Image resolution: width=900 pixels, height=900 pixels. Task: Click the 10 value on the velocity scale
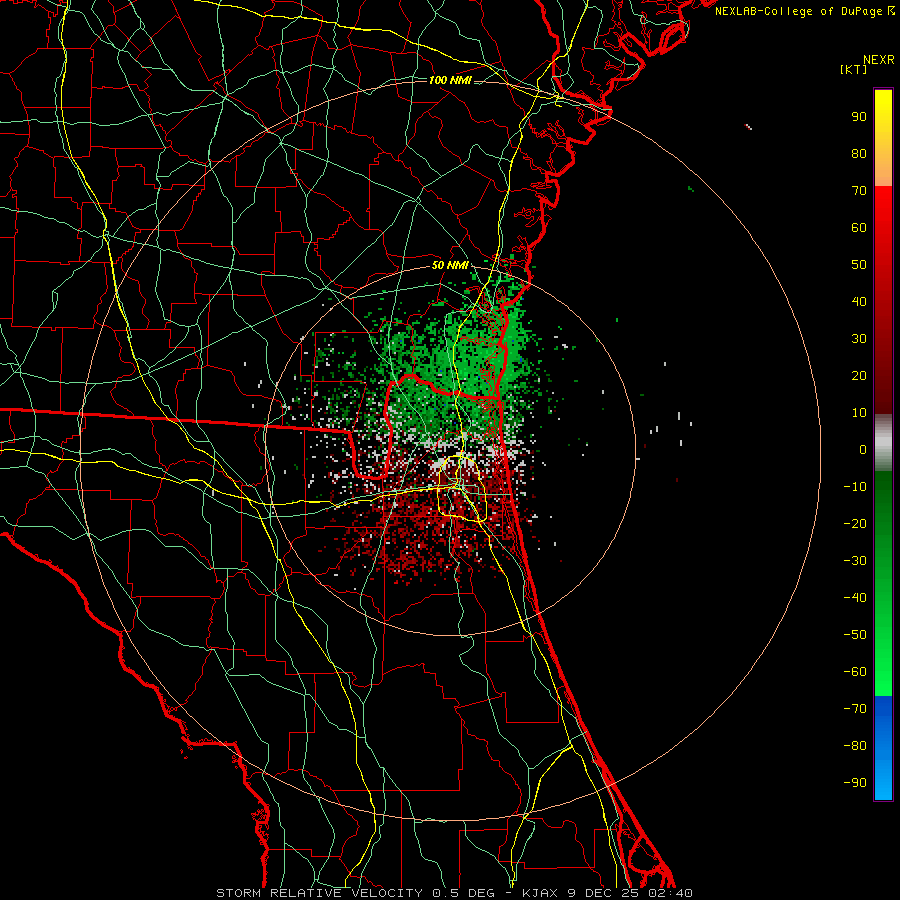859,413
